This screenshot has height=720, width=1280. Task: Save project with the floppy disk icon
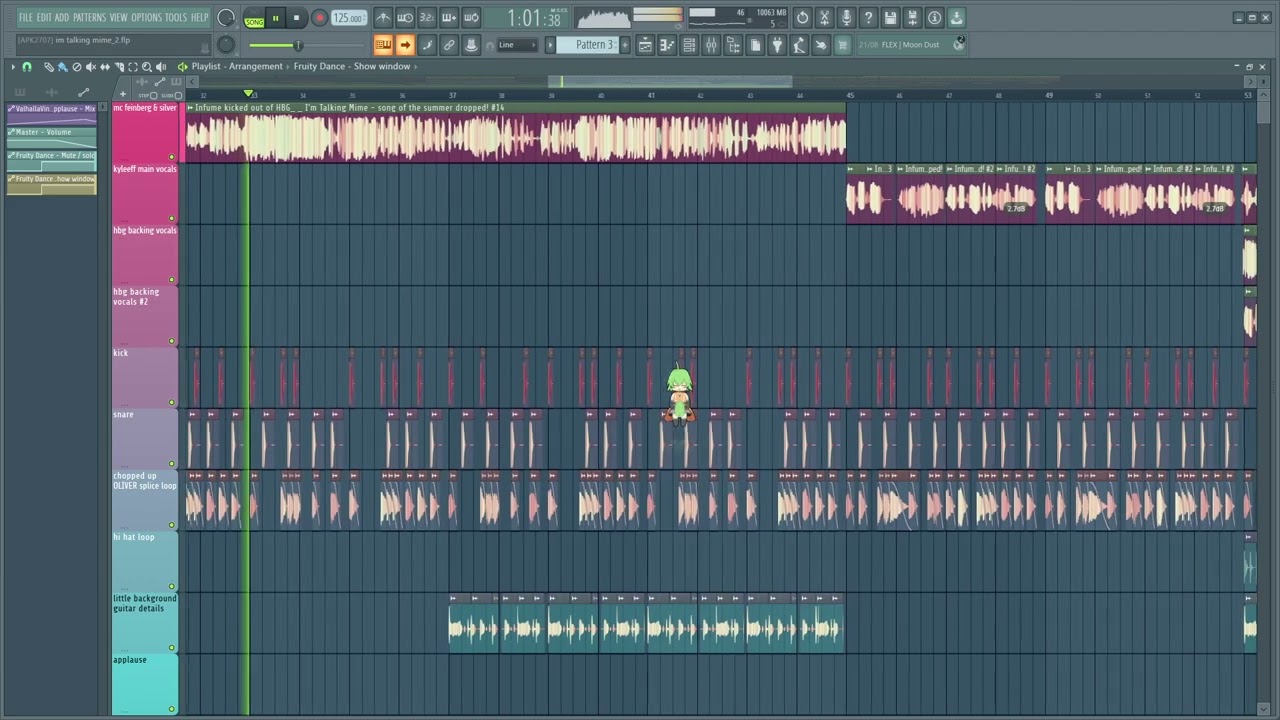pyautogui.click(x=890, y=18)
